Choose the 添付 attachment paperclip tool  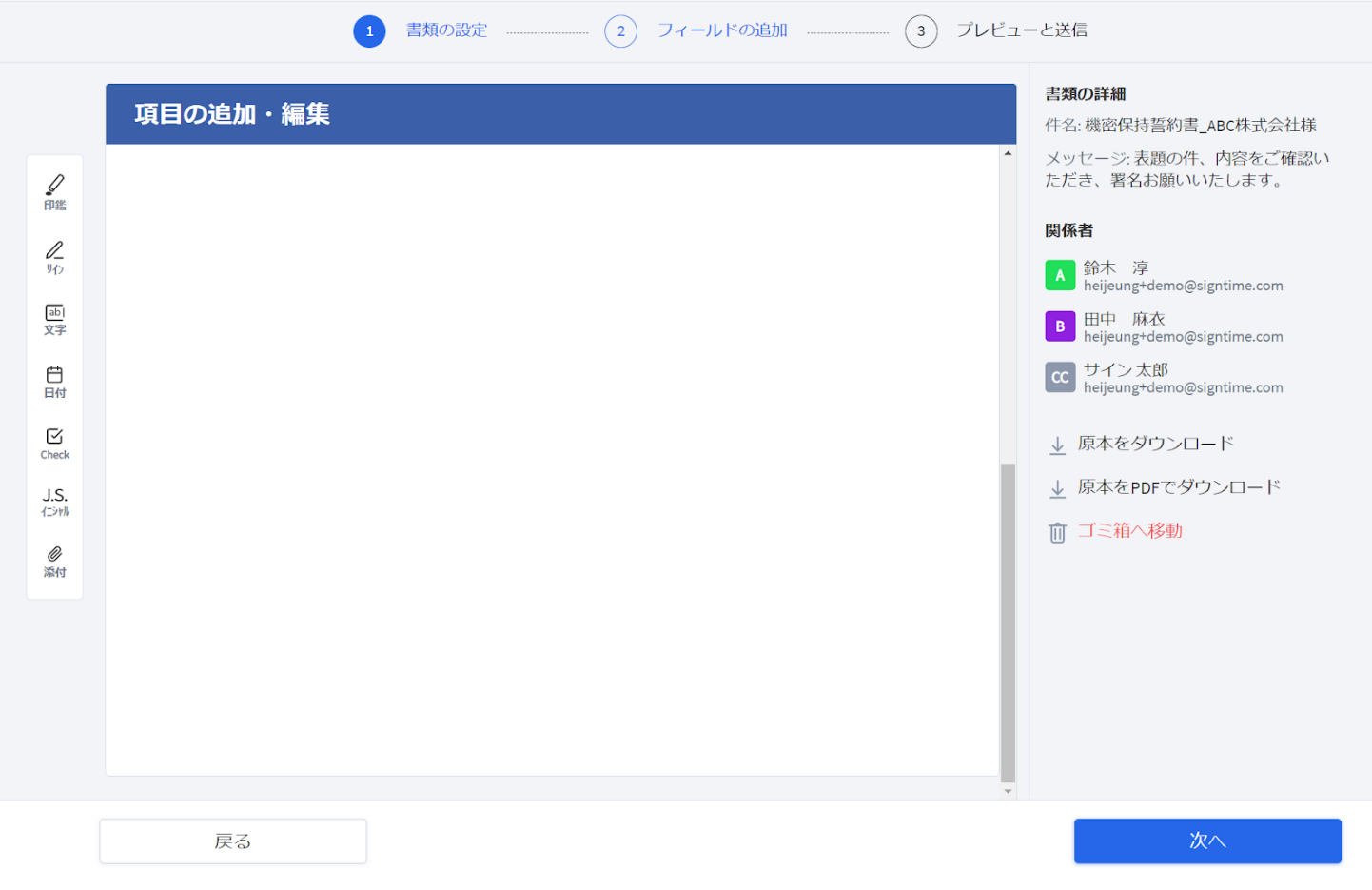(x=55, y=562)
